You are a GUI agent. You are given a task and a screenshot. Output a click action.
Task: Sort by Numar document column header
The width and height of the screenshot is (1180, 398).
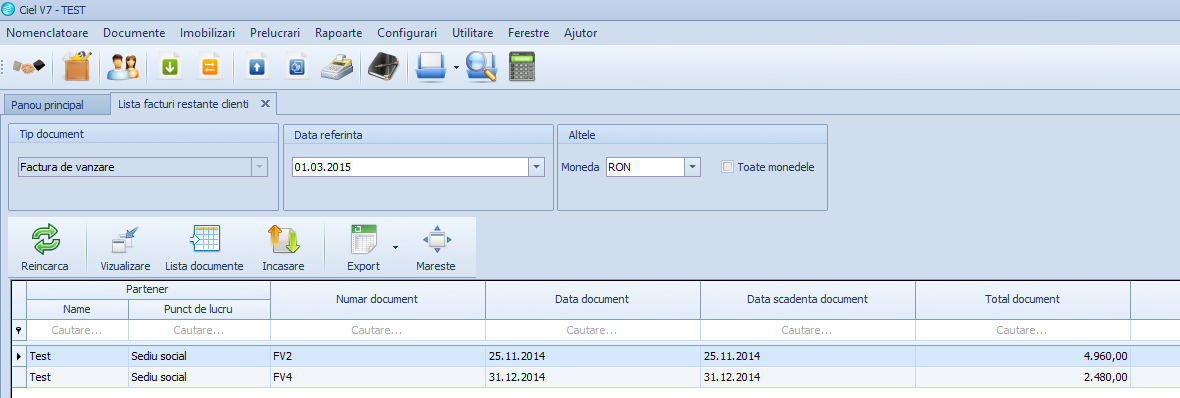point(377,299)
